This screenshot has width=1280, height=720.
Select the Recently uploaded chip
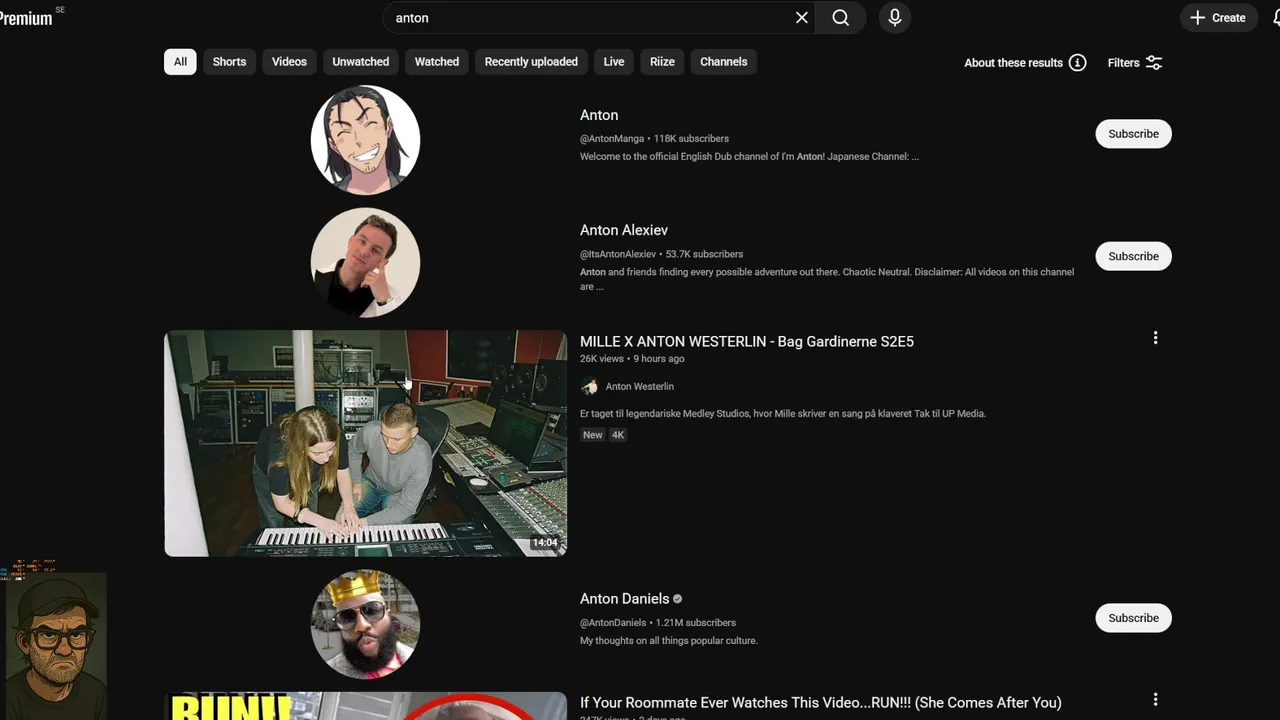coord(531,62)
